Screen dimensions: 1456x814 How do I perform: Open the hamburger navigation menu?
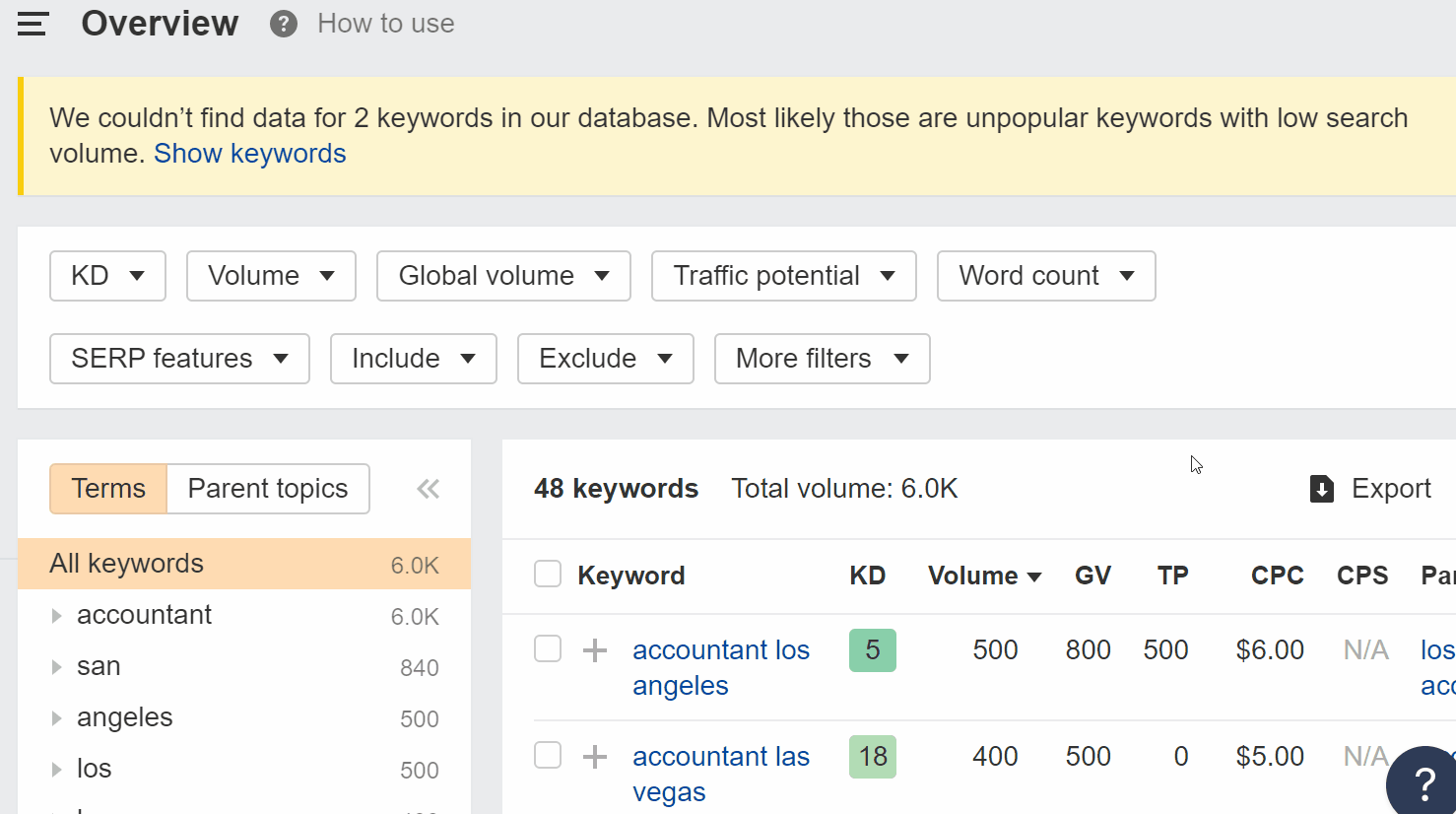coord(33,24)
